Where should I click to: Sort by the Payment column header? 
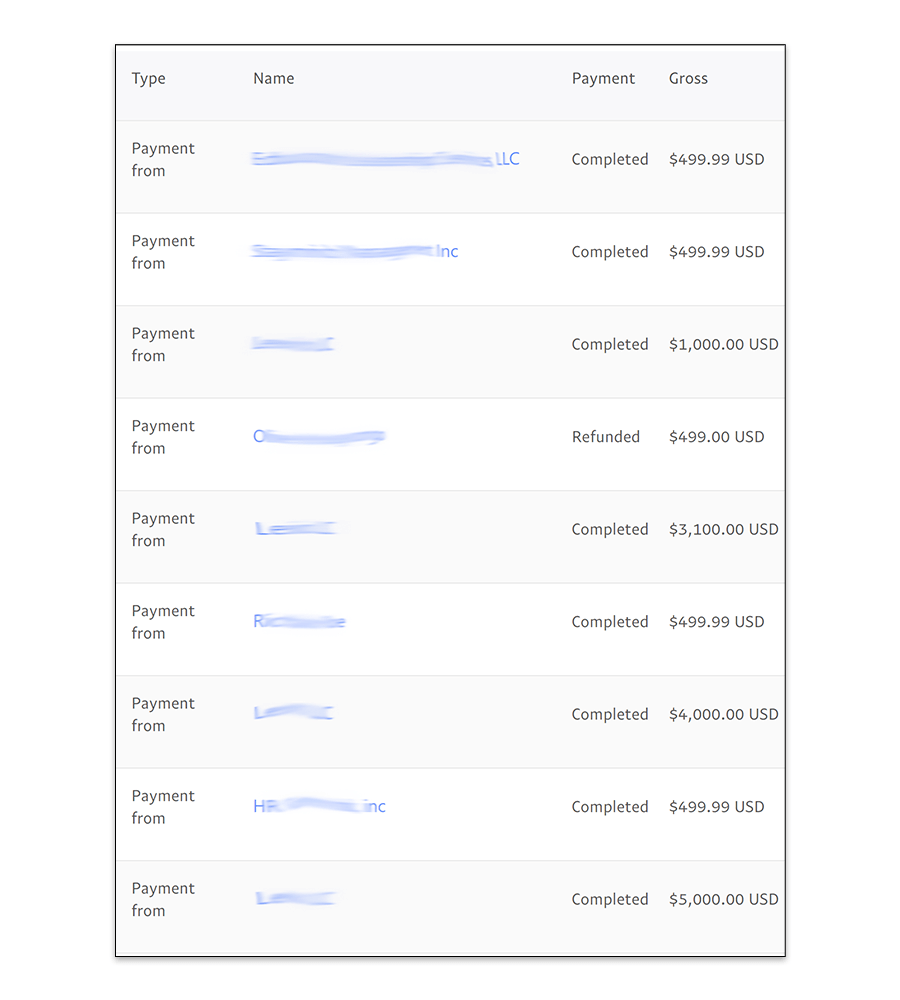603,78
